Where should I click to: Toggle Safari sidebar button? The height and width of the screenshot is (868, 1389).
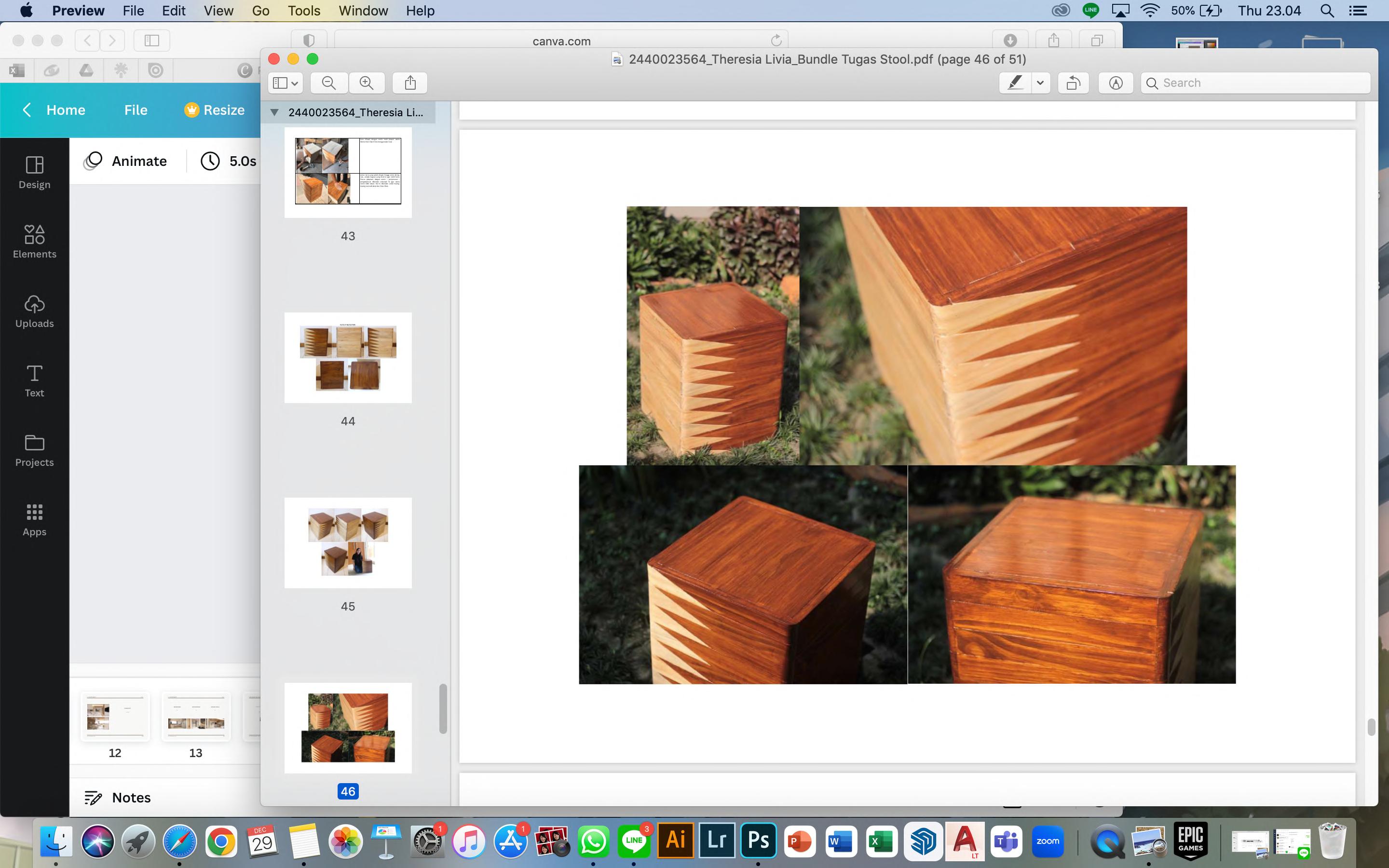(151, 40)
